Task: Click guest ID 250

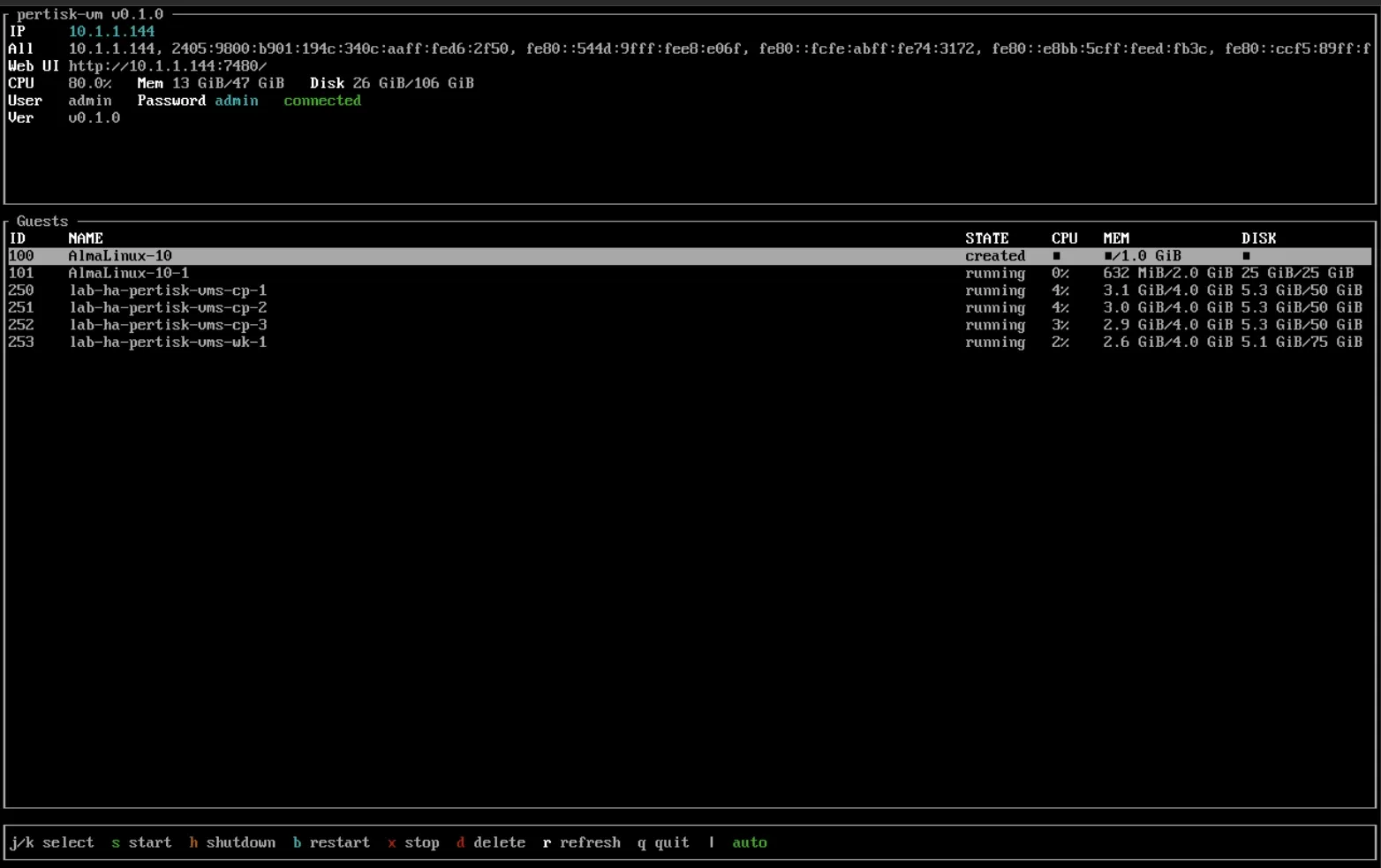Action: pyautogui.click(x=21, y=291)
